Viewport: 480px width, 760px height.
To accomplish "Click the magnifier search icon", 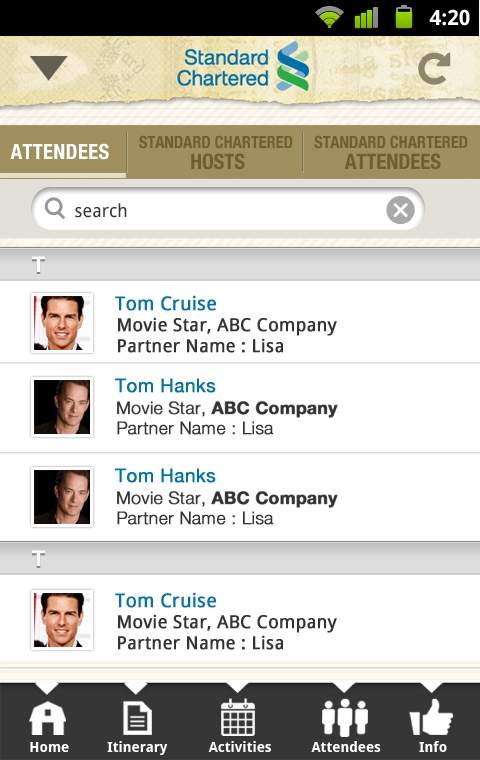I will 55,209.
